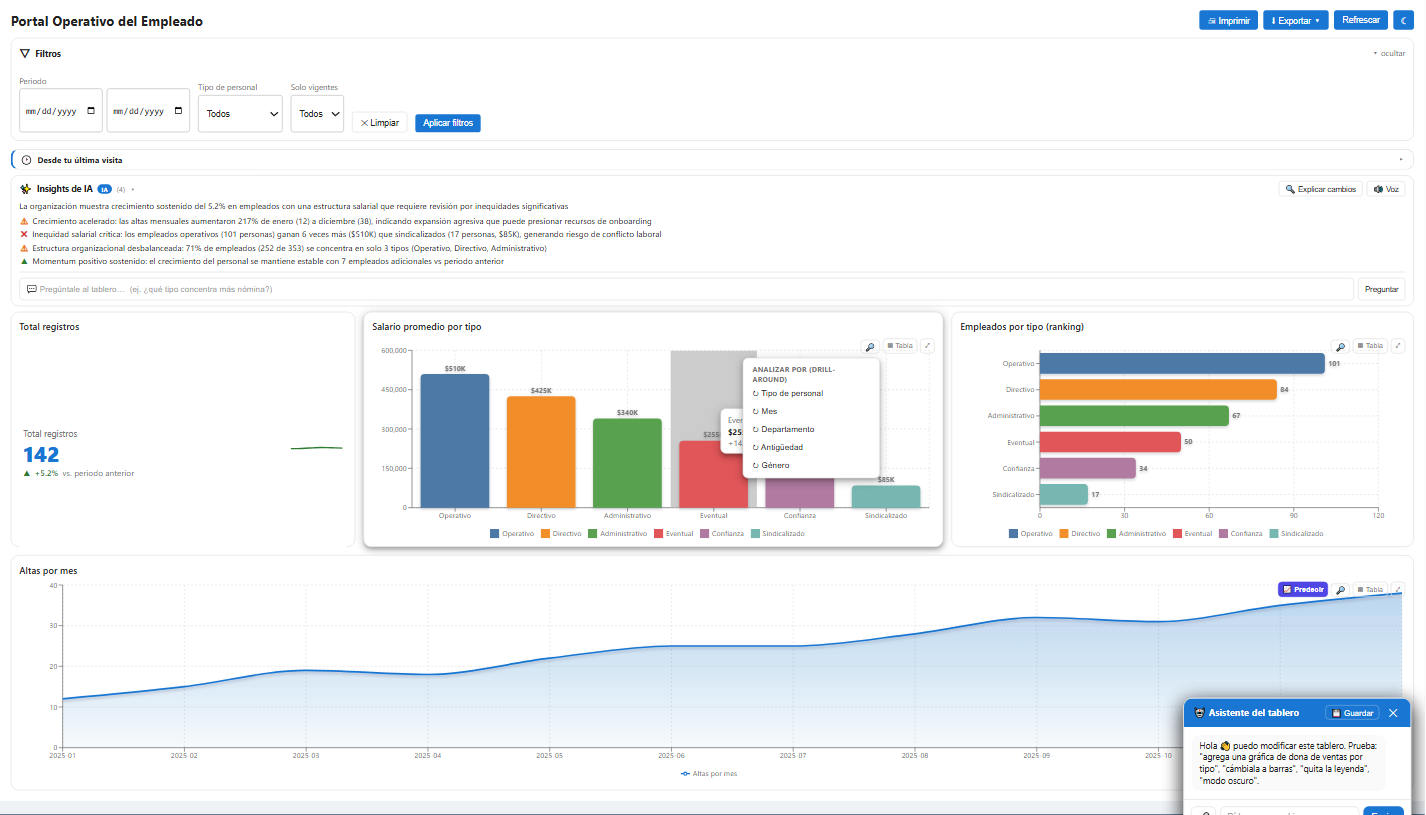
Task: Toggle dark mode with the moon icon
Action: point(1401,20)
